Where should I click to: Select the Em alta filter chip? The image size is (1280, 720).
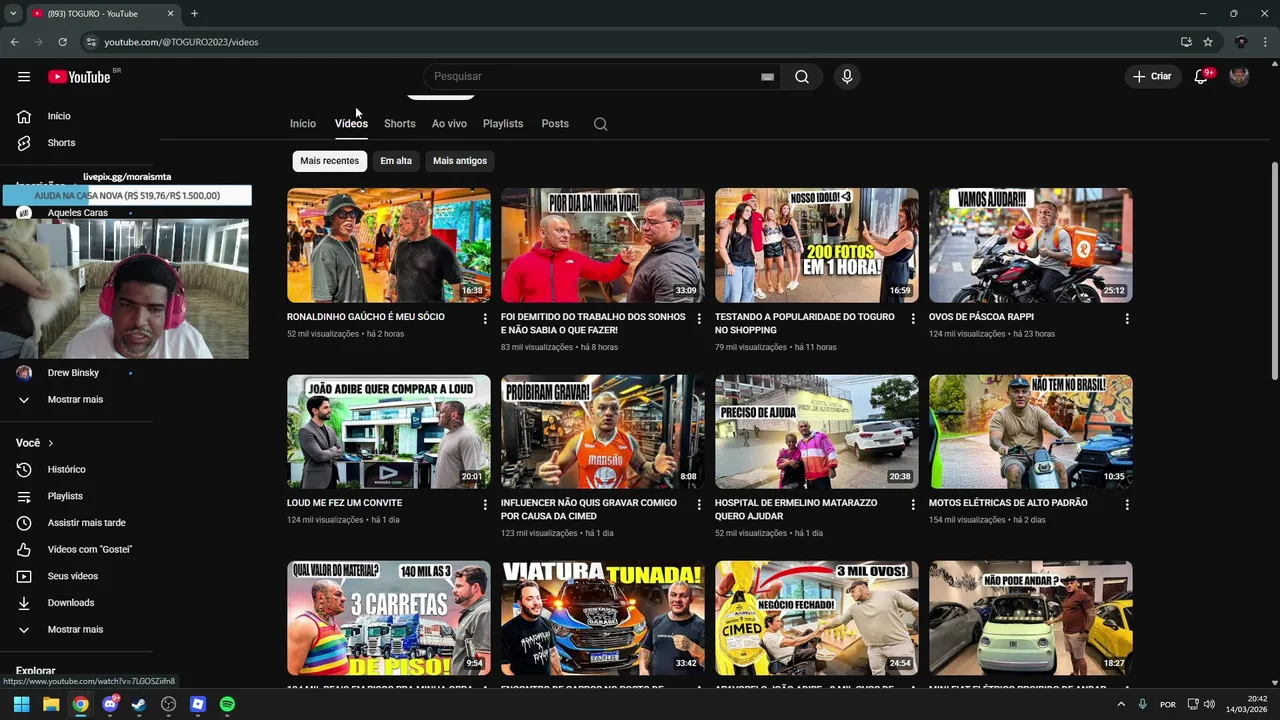tap(396, 161)
